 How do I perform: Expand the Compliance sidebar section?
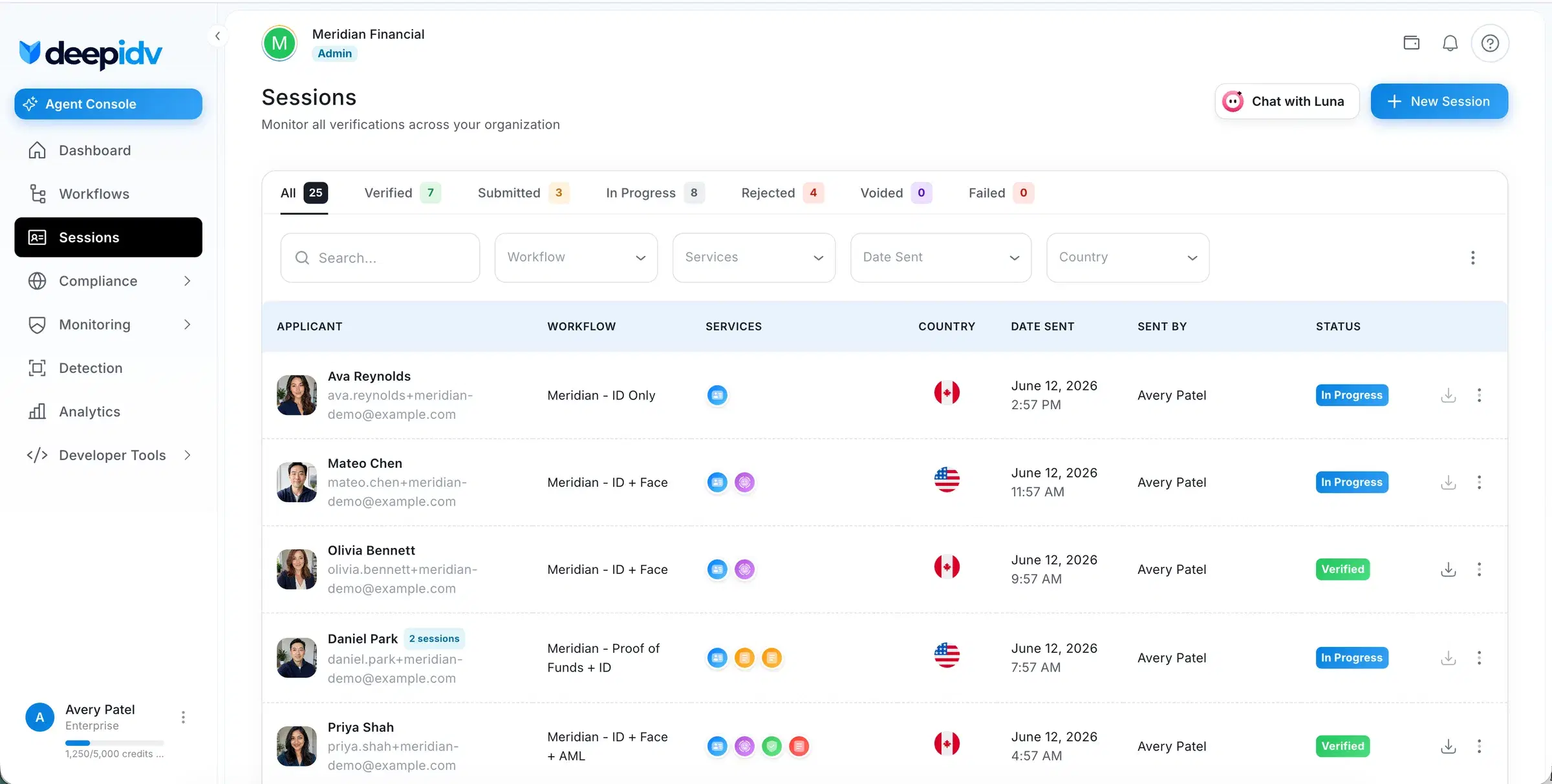[109, 281]
